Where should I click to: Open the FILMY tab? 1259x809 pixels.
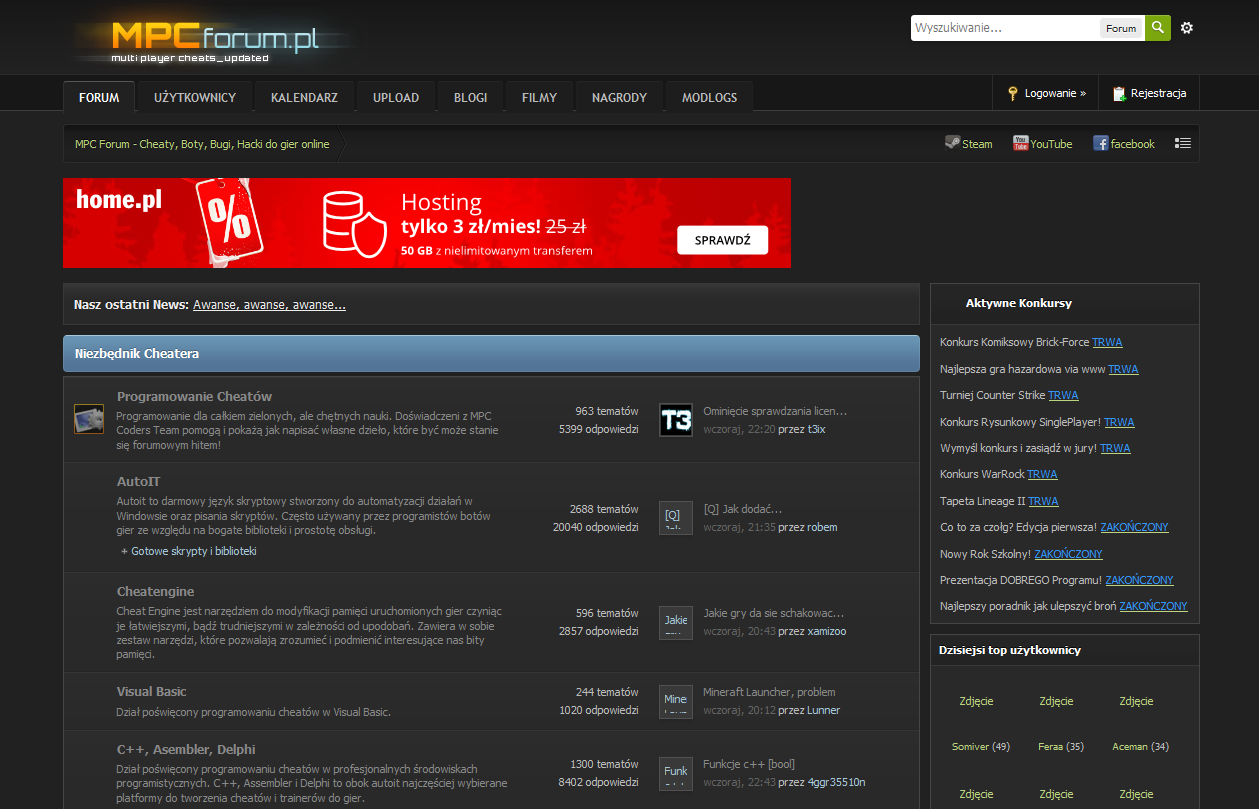coord(539,97)
